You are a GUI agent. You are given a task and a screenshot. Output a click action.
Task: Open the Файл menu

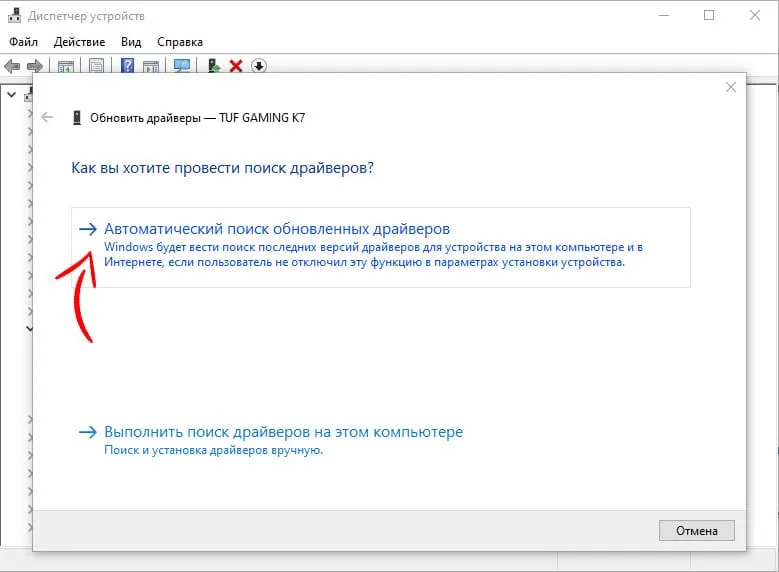click(23, 42)
